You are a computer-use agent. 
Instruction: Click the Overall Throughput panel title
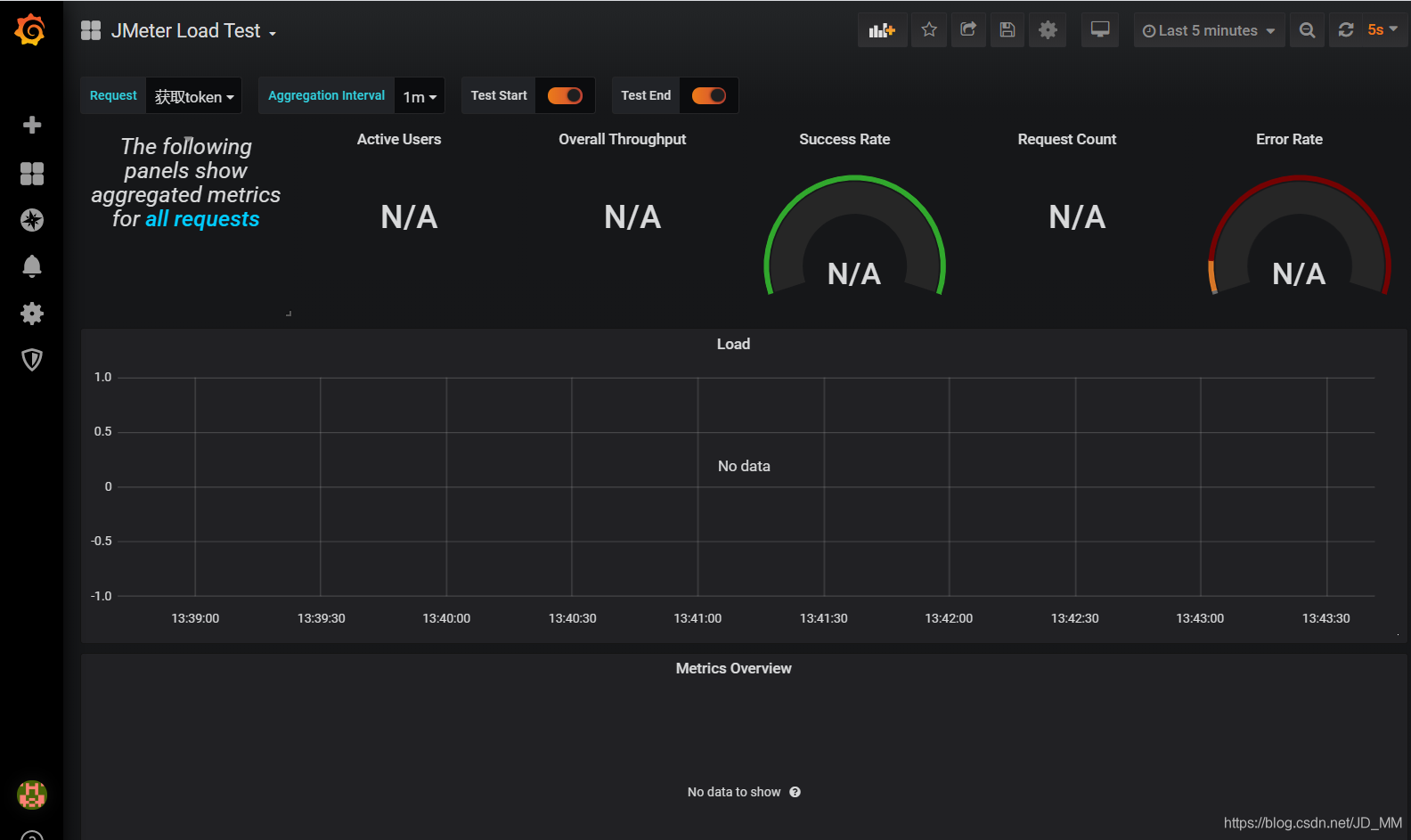(623, 139)
